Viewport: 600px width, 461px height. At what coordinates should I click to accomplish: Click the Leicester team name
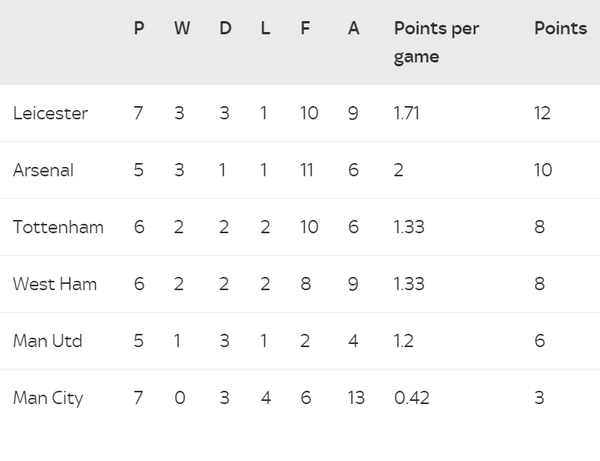coord(51,113)
